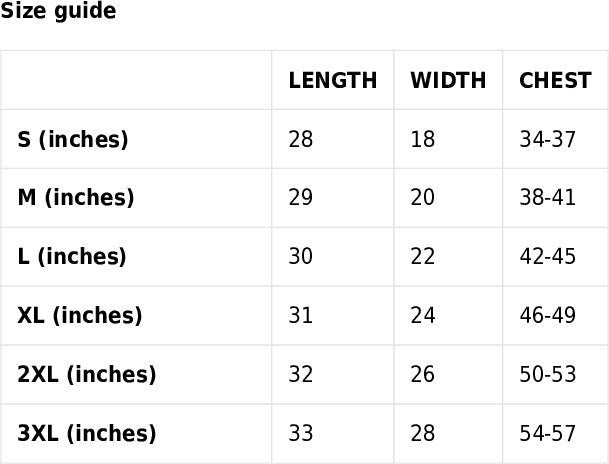609x464 pixels.
Task: Click the chest range 38-41
Action: (x=548, y=198)
